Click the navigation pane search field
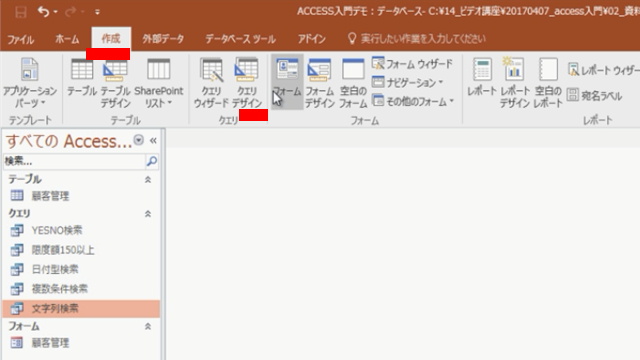Image resolution: width=640 pixels, height=360 pixels. (x=74, y=162)
